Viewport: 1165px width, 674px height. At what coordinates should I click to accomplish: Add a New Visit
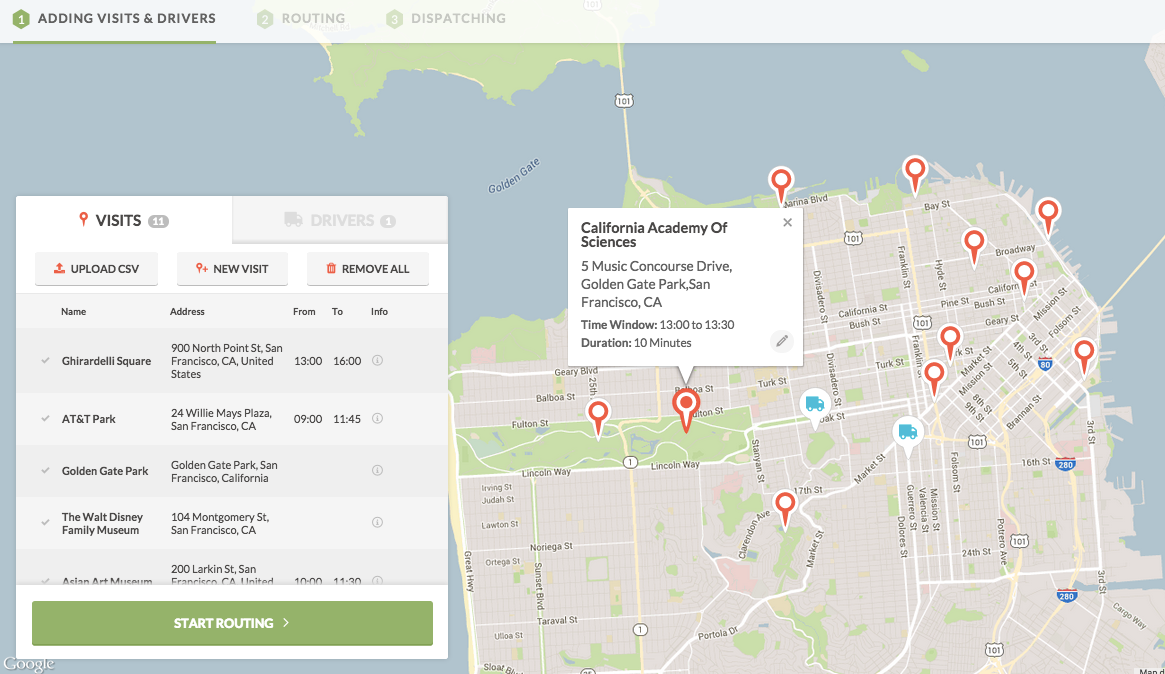pos(232,268)
